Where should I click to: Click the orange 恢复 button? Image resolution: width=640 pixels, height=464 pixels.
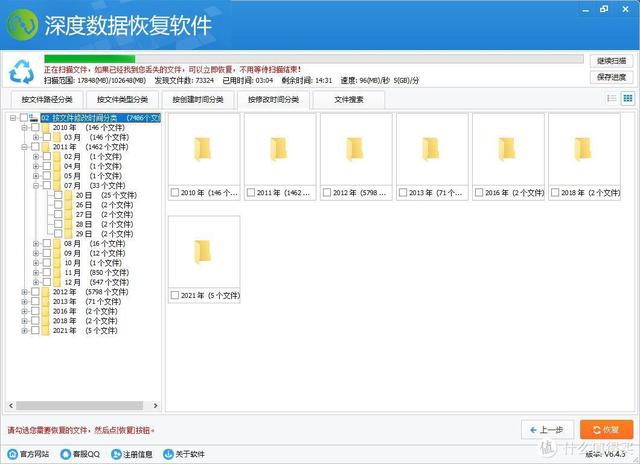607,430
